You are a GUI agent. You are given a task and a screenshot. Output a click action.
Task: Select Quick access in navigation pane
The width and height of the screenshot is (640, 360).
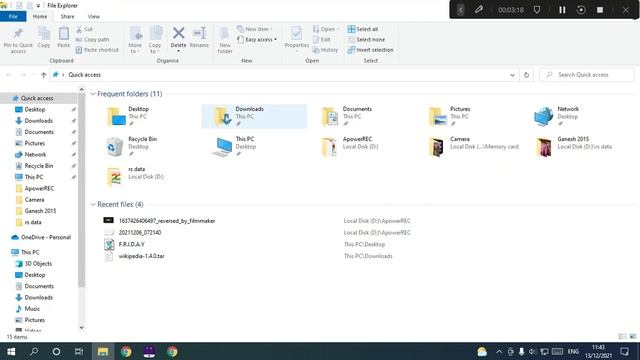point(37,98)
